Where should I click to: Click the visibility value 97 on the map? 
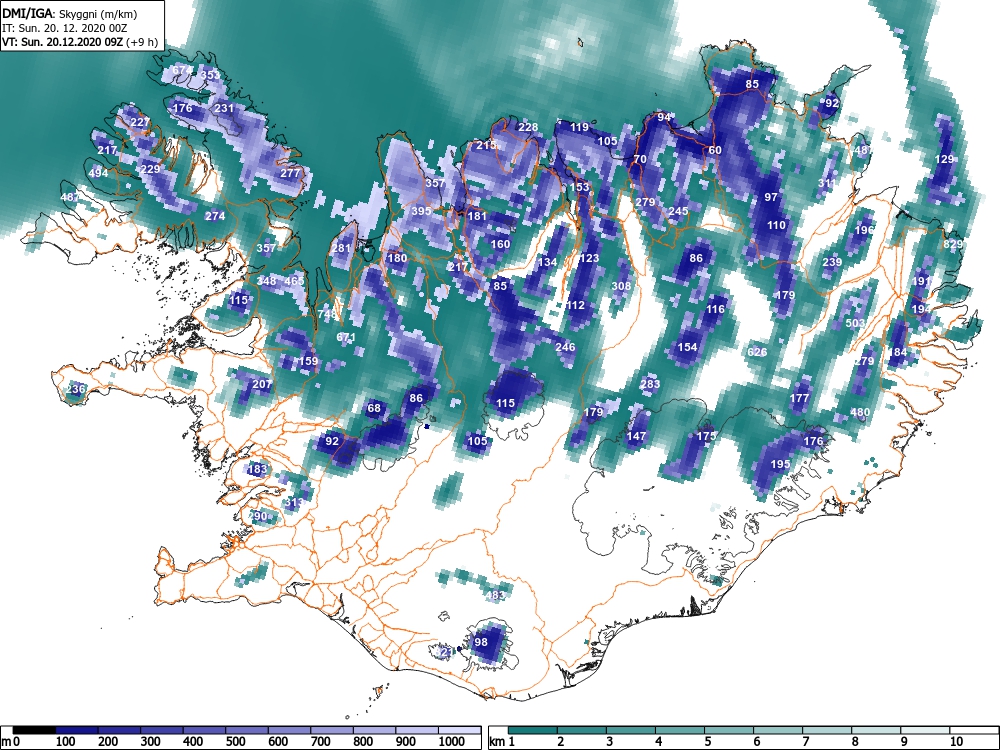pos(771,197)
